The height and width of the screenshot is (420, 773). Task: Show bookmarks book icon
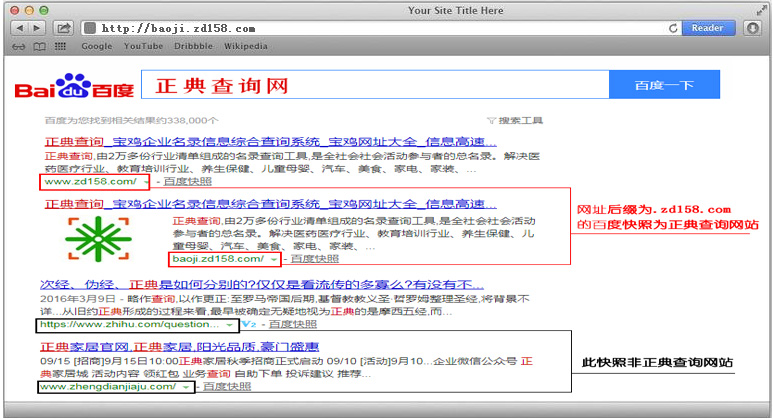coord(39,46)
